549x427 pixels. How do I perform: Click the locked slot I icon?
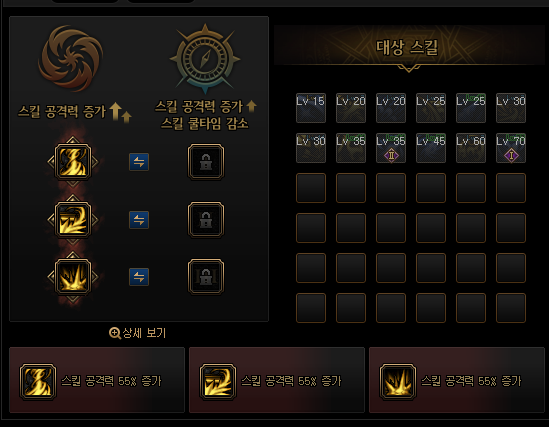pos(206,162)
